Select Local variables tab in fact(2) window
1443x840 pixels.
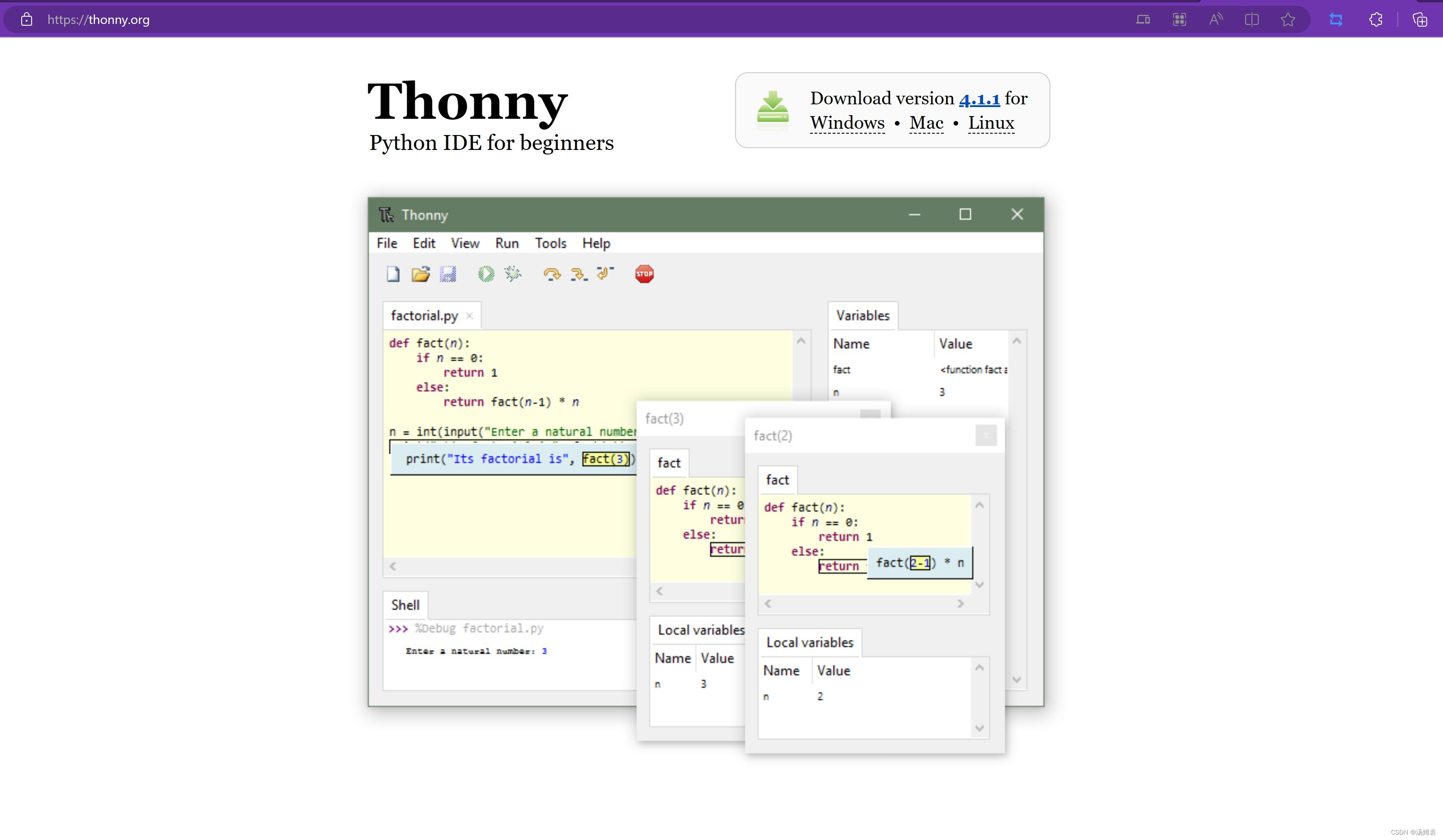[810, 643]
